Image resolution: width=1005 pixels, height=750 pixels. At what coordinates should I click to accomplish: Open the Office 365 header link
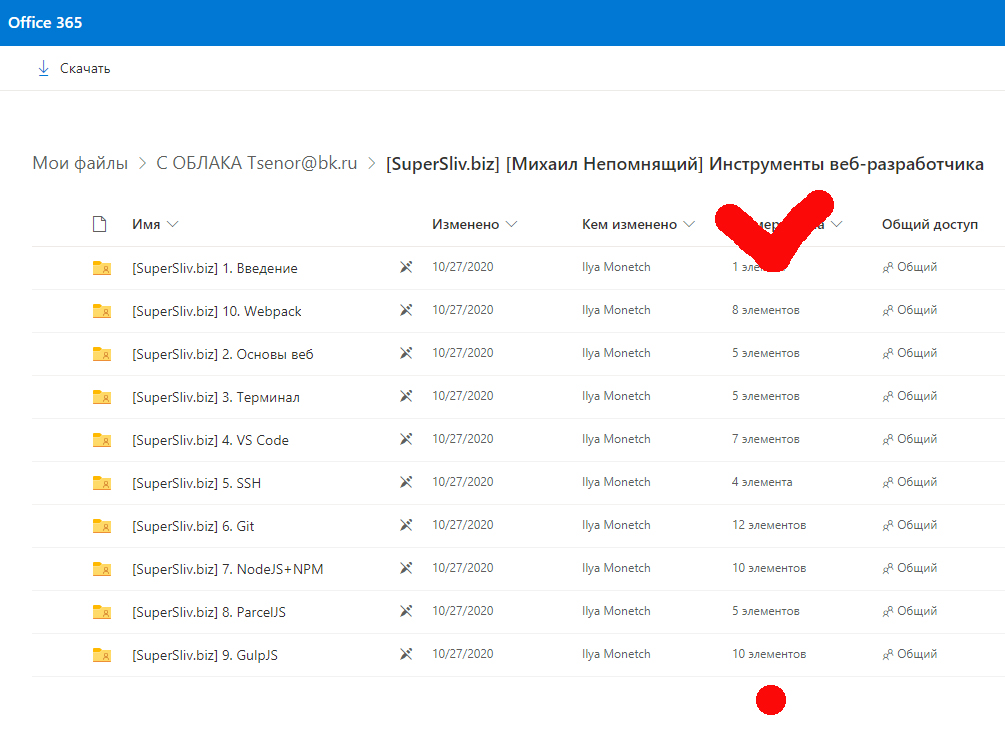pyautogui.click(x=45, y=22)
